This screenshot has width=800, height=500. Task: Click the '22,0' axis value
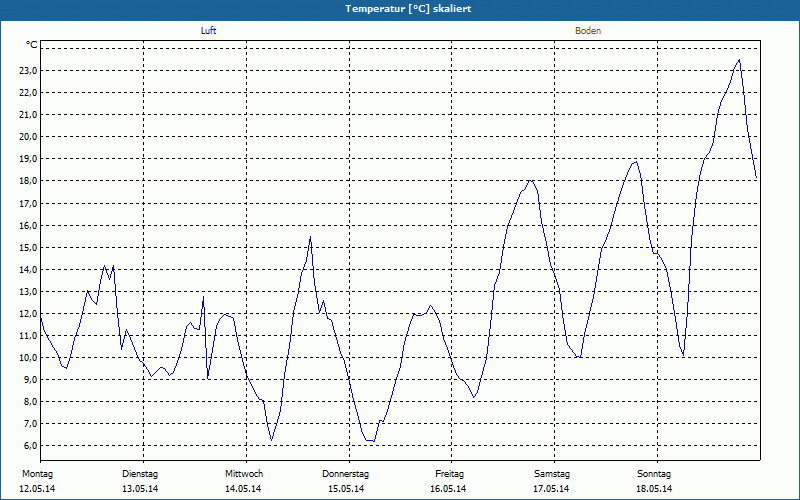(28, 93)
